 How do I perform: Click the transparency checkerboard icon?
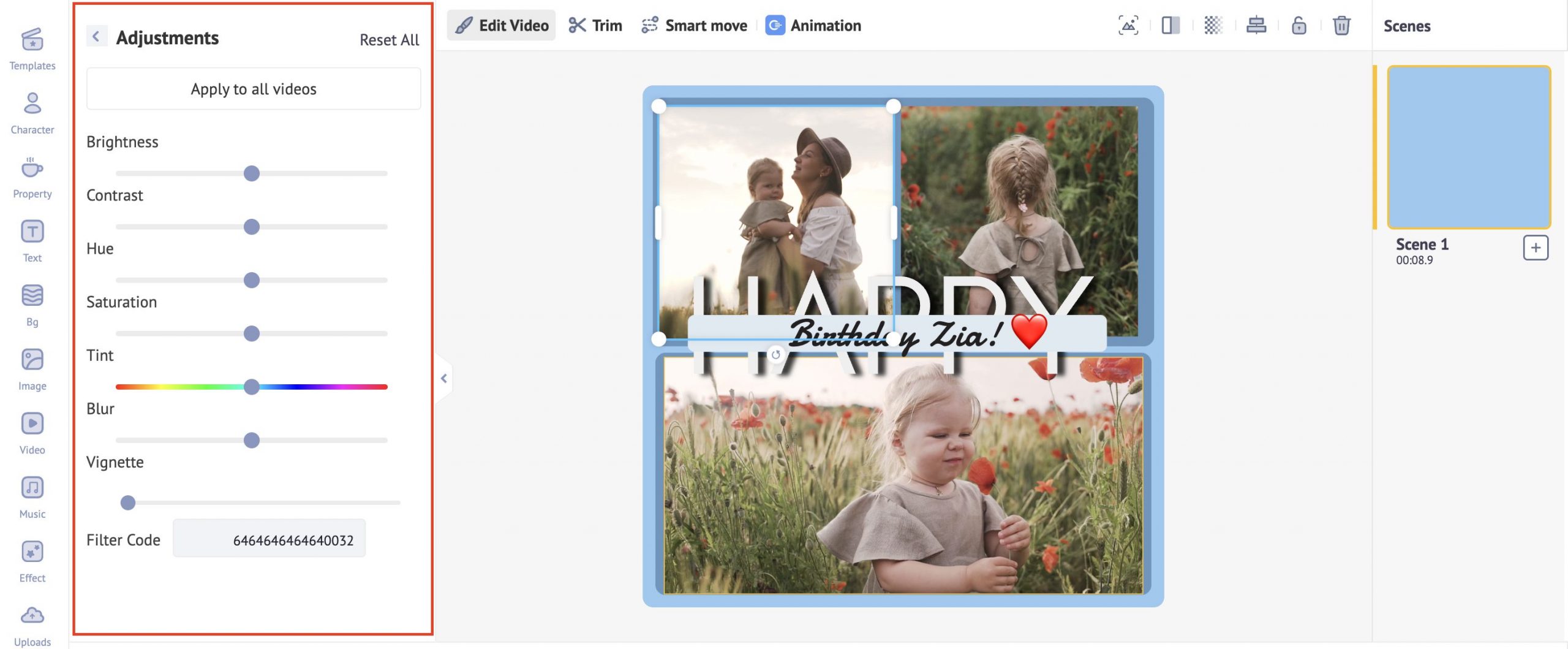click(1213, 26)
